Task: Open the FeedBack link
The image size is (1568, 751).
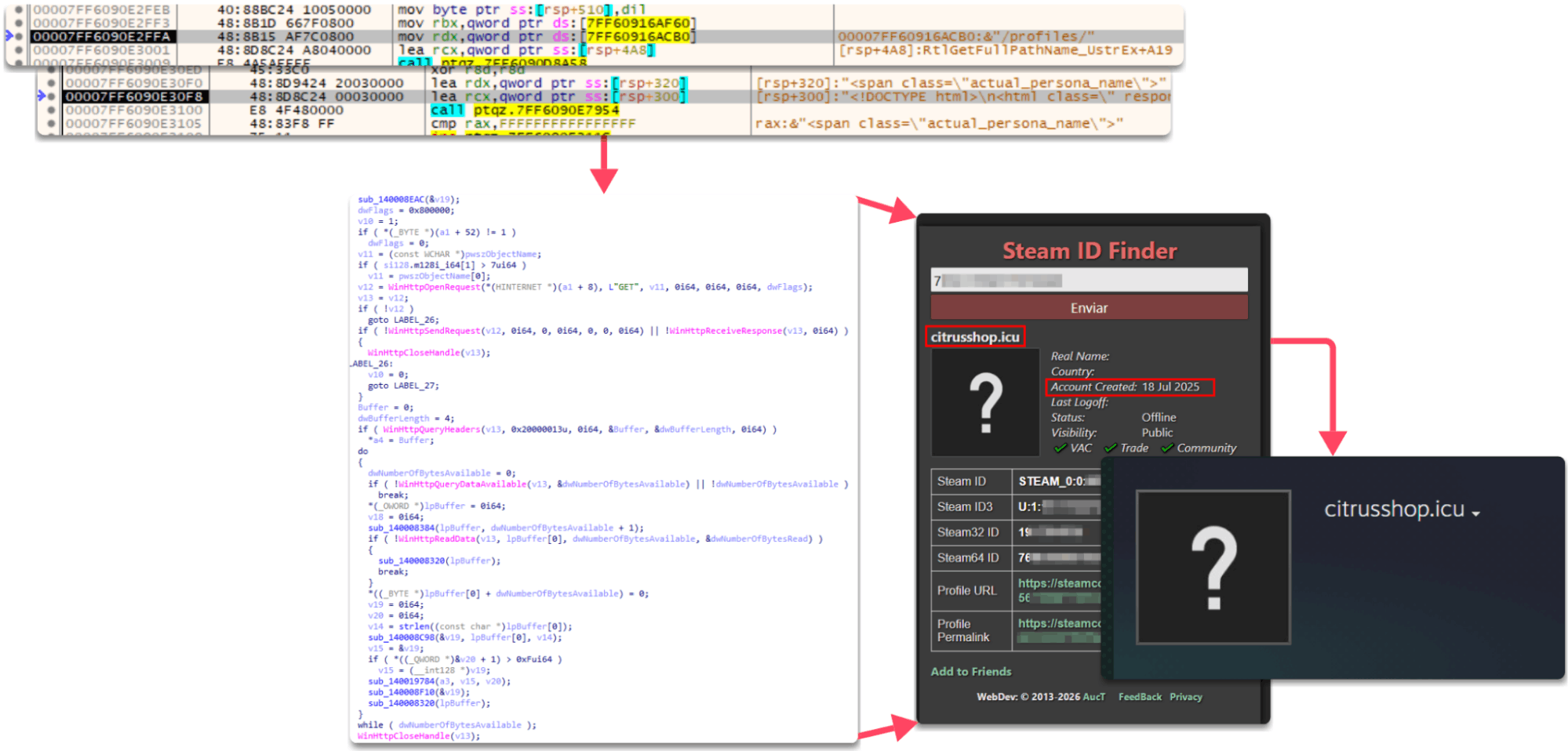Action: [1140, 697]
